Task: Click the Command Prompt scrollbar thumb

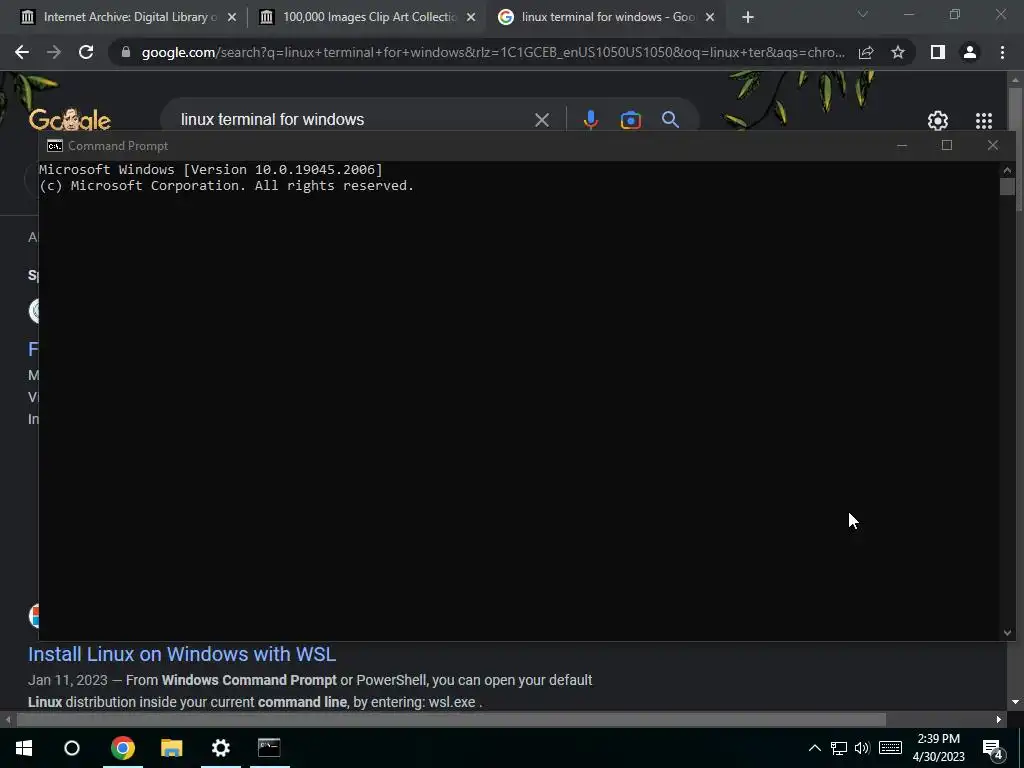Action: point(1007,186)
